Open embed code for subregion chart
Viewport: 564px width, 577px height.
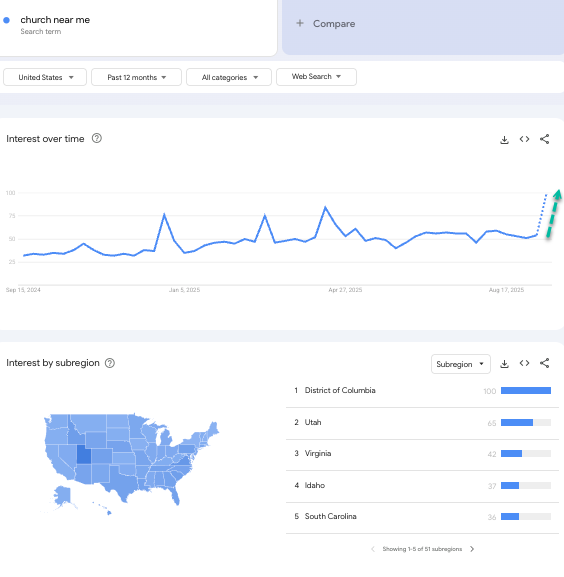pos(524,363)
